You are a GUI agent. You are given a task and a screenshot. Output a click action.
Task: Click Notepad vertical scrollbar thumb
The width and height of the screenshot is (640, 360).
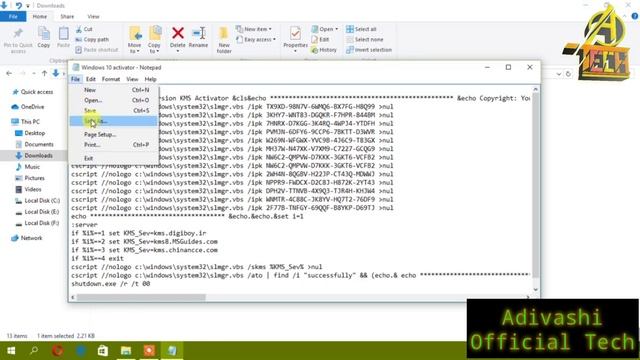pyautogui.click(x=536, y=186)
